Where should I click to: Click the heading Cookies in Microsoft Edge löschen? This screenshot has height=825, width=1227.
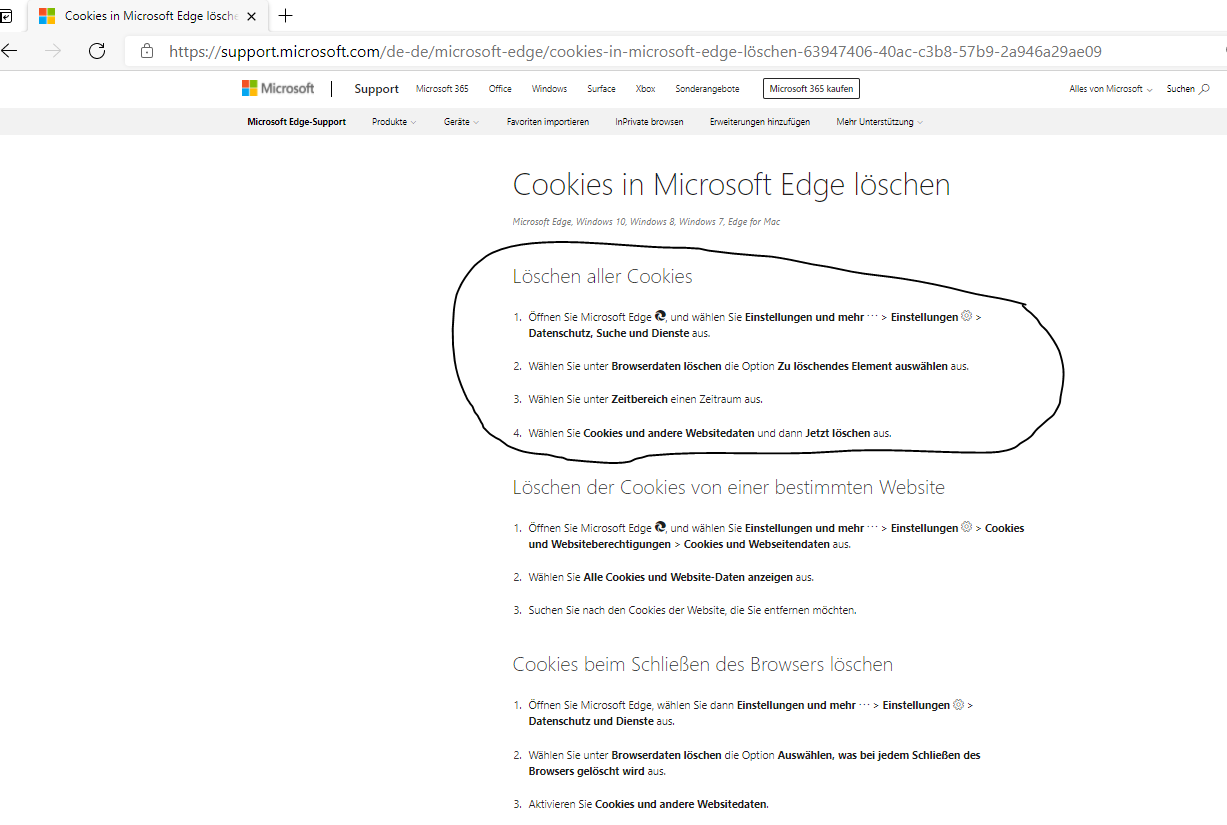coord(731,185)
